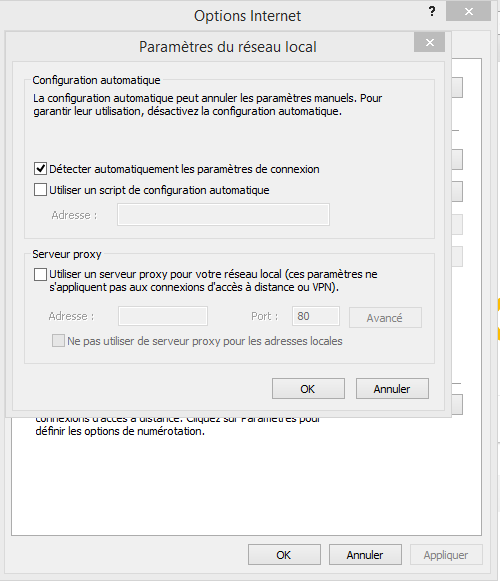Click the Serveur proxy group label
The image size is (500, 582).
(x=67, y=254)
